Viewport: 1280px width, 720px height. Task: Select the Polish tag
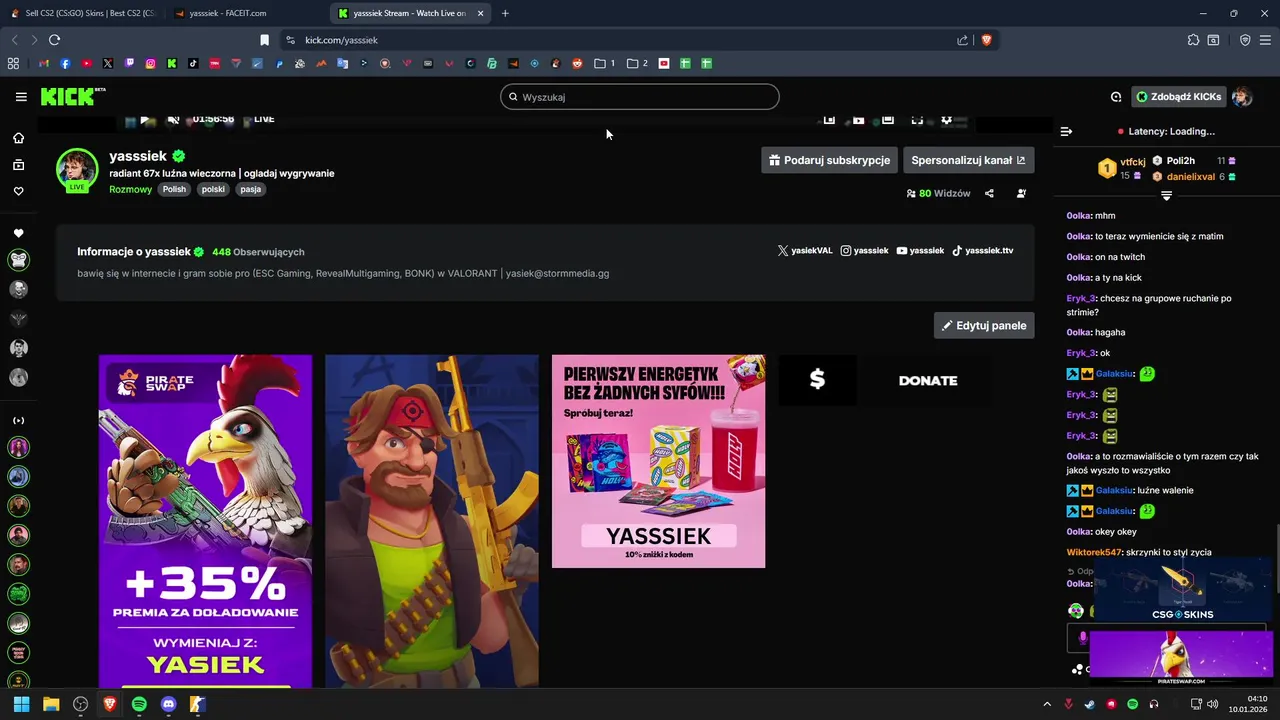pos(175,189)
